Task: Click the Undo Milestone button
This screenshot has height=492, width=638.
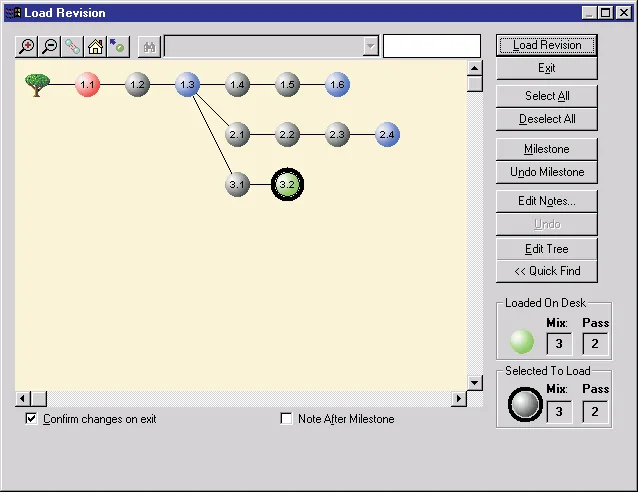Action: pos(547,172)
